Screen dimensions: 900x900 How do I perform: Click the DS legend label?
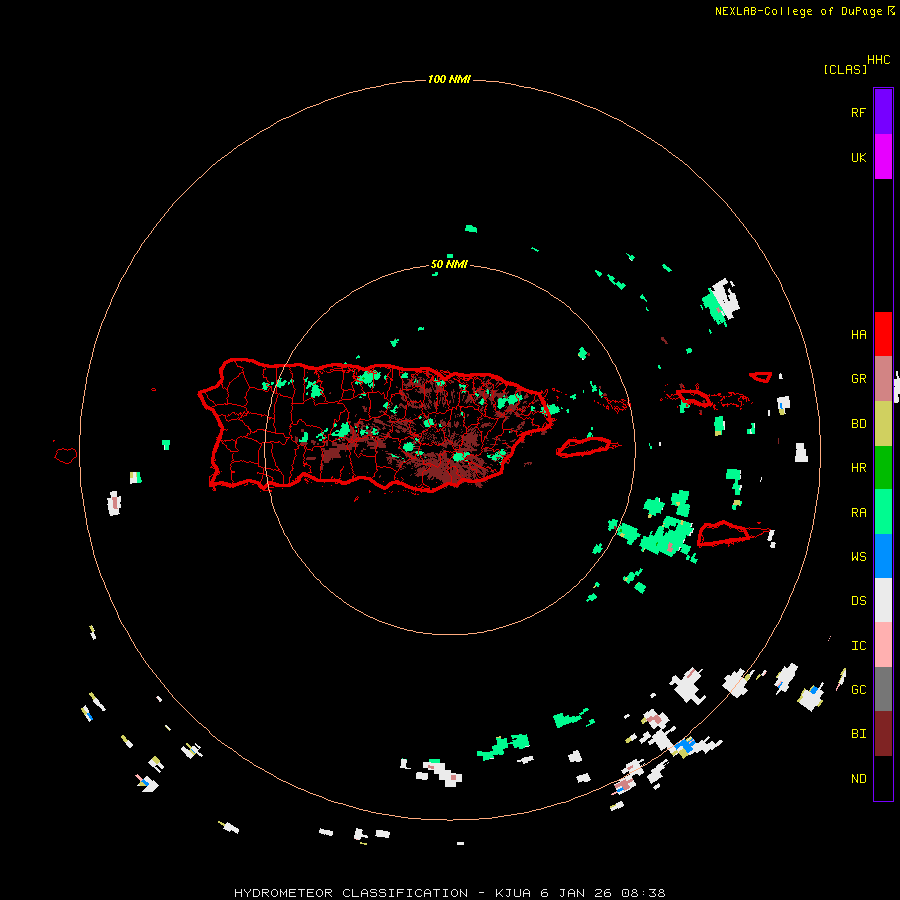tap(858, 601)
